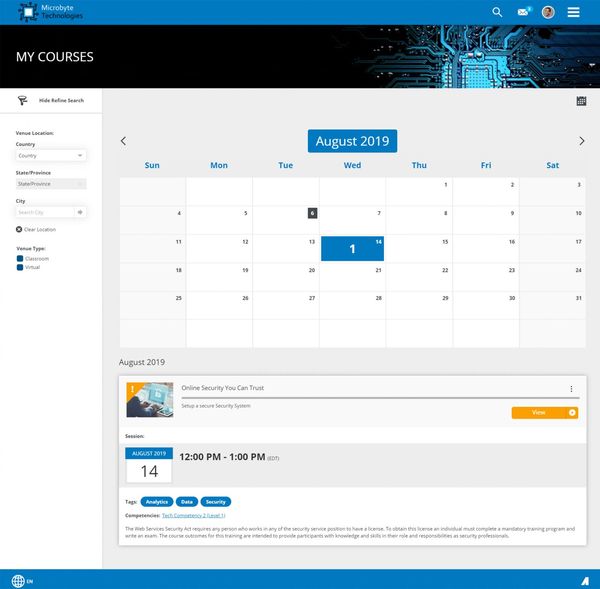The width and height of the screenshot is (600, 589).
Task: Click the user profile avatar
Action: pos(548,12)
